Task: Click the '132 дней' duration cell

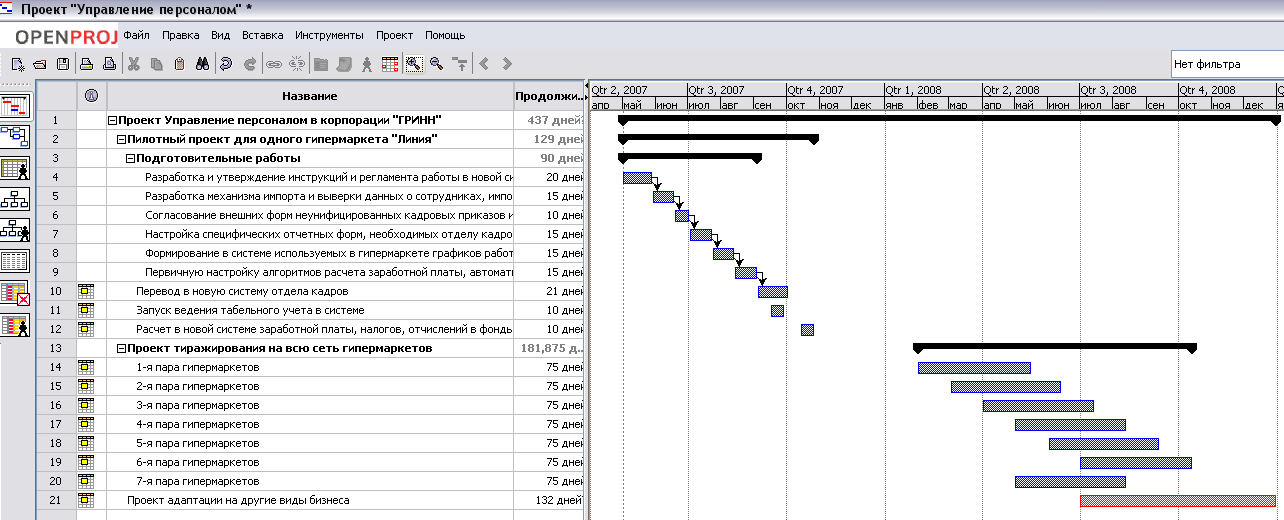Action: [x=547, y=500]
